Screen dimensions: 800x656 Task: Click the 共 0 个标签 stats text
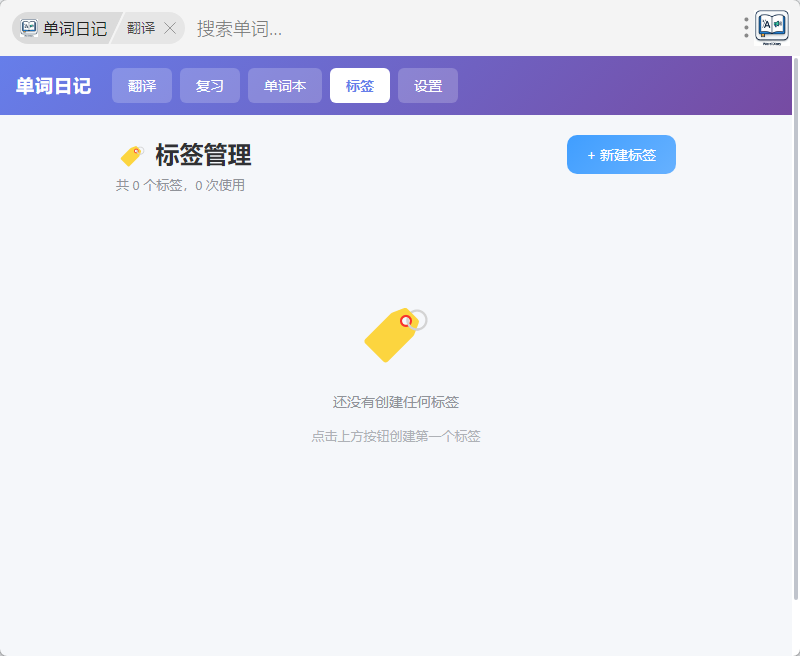pyautogui.click(x=180, y=185)
